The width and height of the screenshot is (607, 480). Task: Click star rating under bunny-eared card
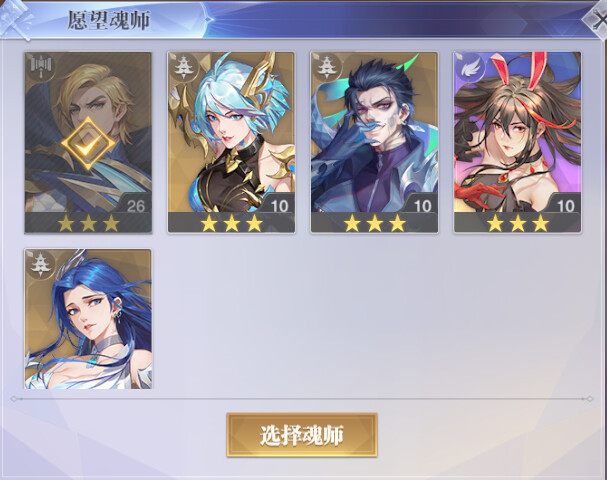(518, 223)
